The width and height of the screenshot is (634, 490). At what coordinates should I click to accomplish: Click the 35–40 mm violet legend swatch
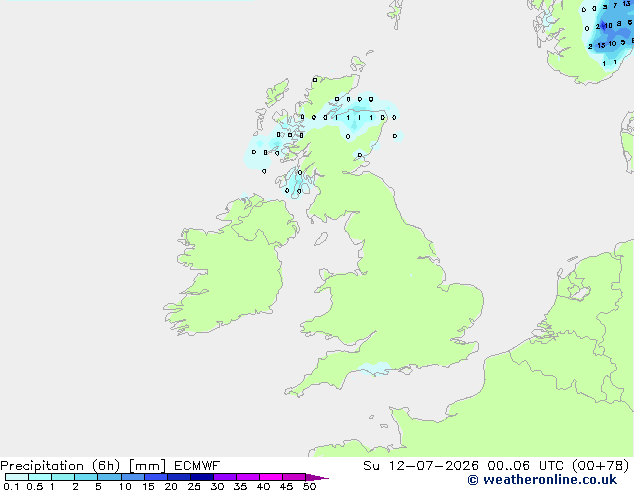[x=248, y=477]
